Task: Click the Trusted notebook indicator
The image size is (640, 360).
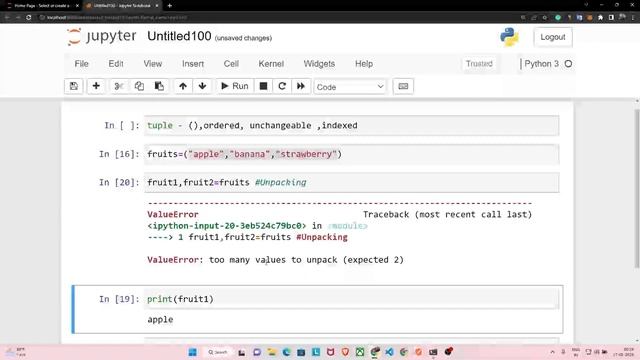Action: click(479, 64)
